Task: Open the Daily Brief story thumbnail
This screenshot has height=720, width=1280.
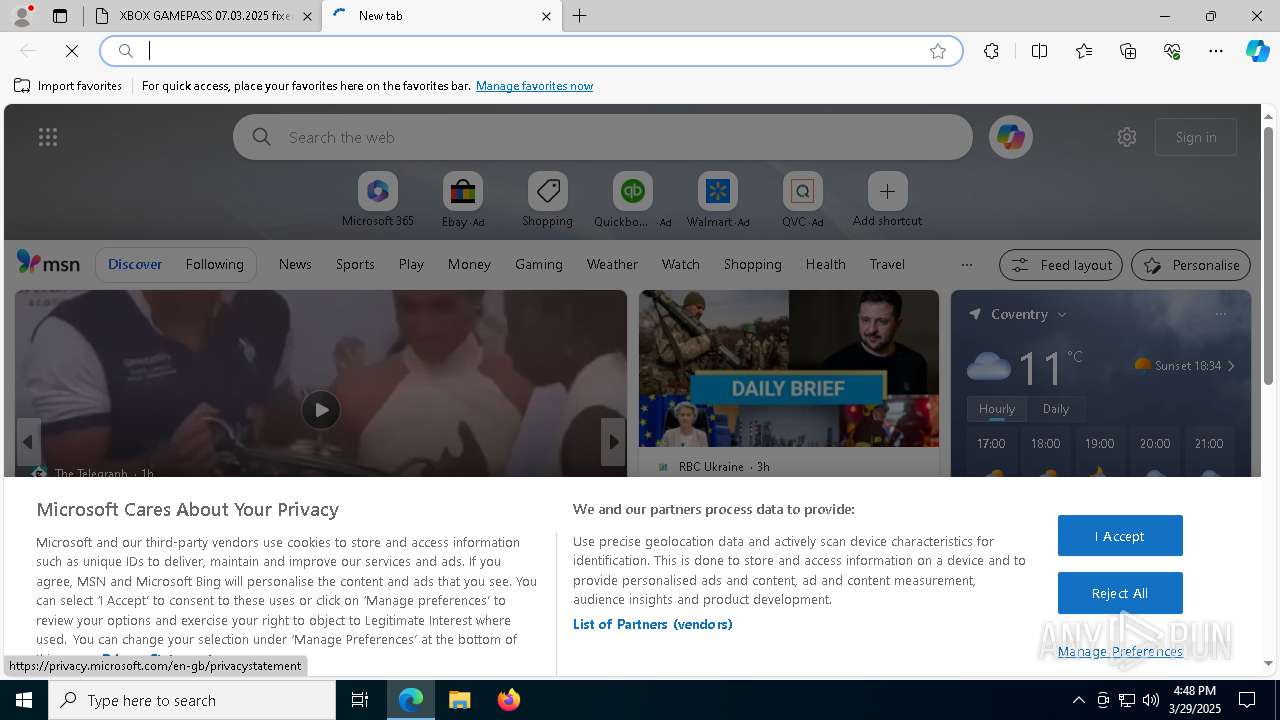Action: tap(789, 368)
